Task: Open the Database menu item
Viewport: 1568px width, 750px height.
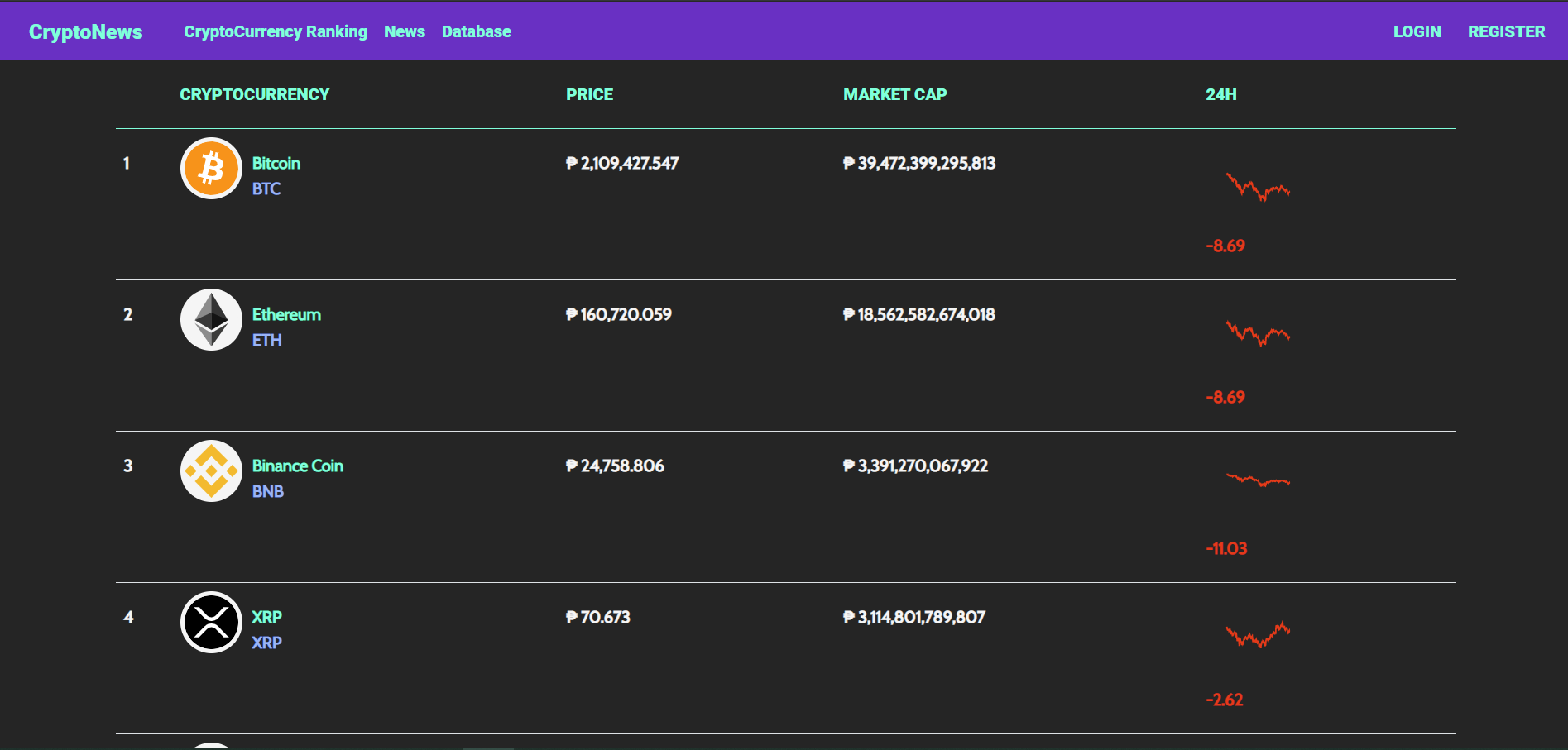Action: coord(476,31)
